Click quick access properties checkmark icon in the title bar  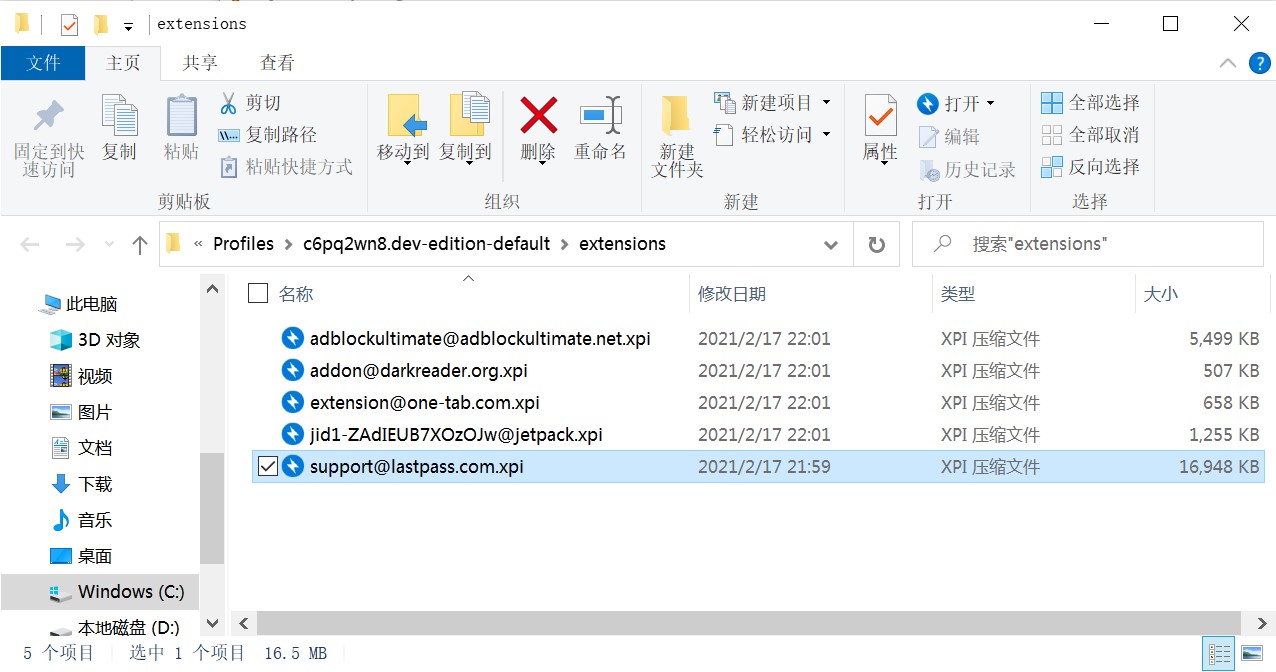(70, 24)
